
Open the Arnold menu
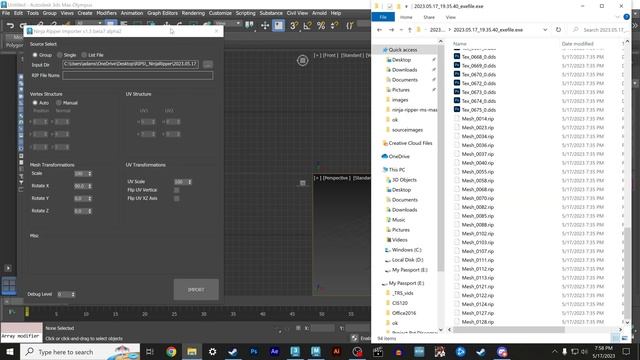pyautogui.click(x=319, y=13)
